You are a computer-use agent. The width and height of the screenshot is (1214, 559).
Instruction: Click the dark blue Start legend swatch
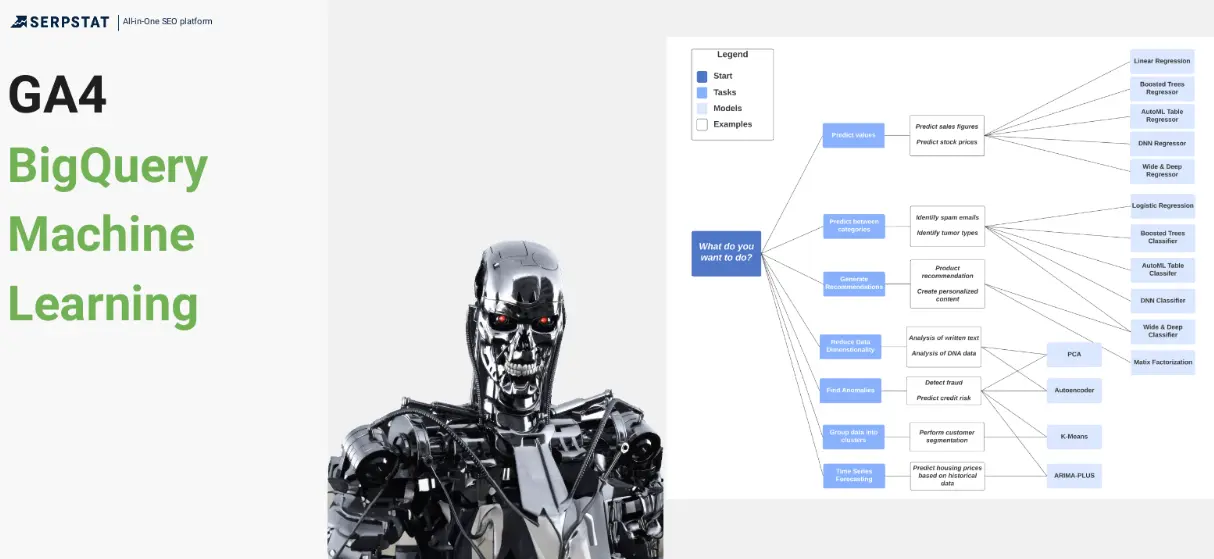click(702, 76)
